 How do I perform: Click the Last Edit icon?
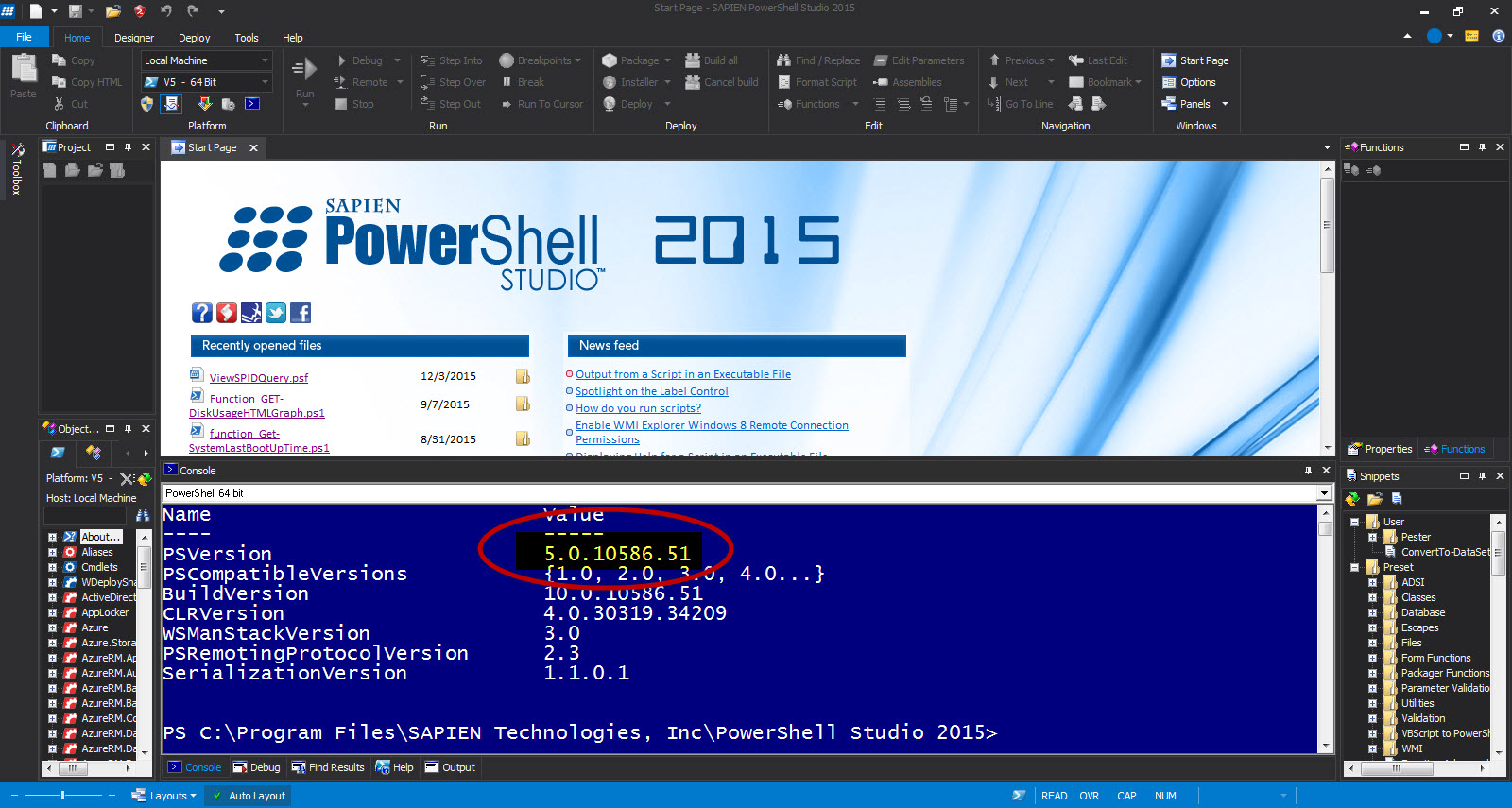point(1075,60)
